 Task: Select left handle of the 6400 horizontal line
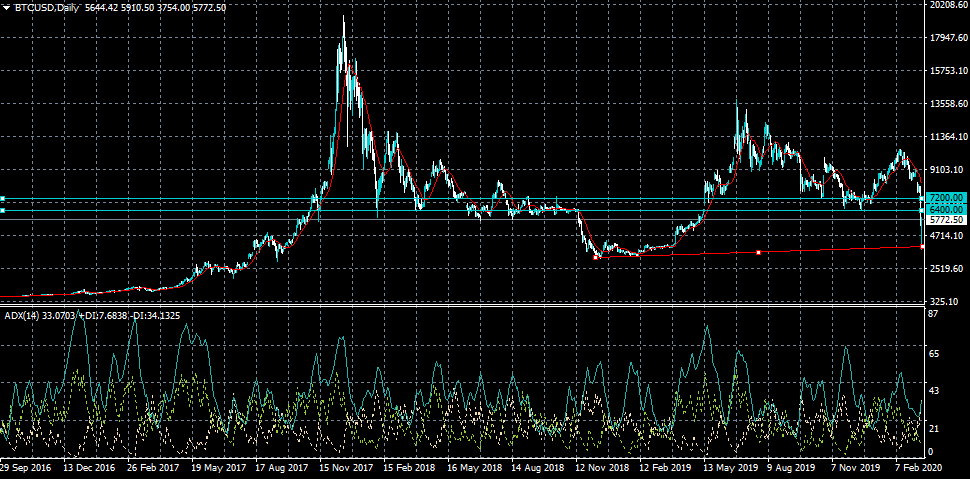coord(2,210)
